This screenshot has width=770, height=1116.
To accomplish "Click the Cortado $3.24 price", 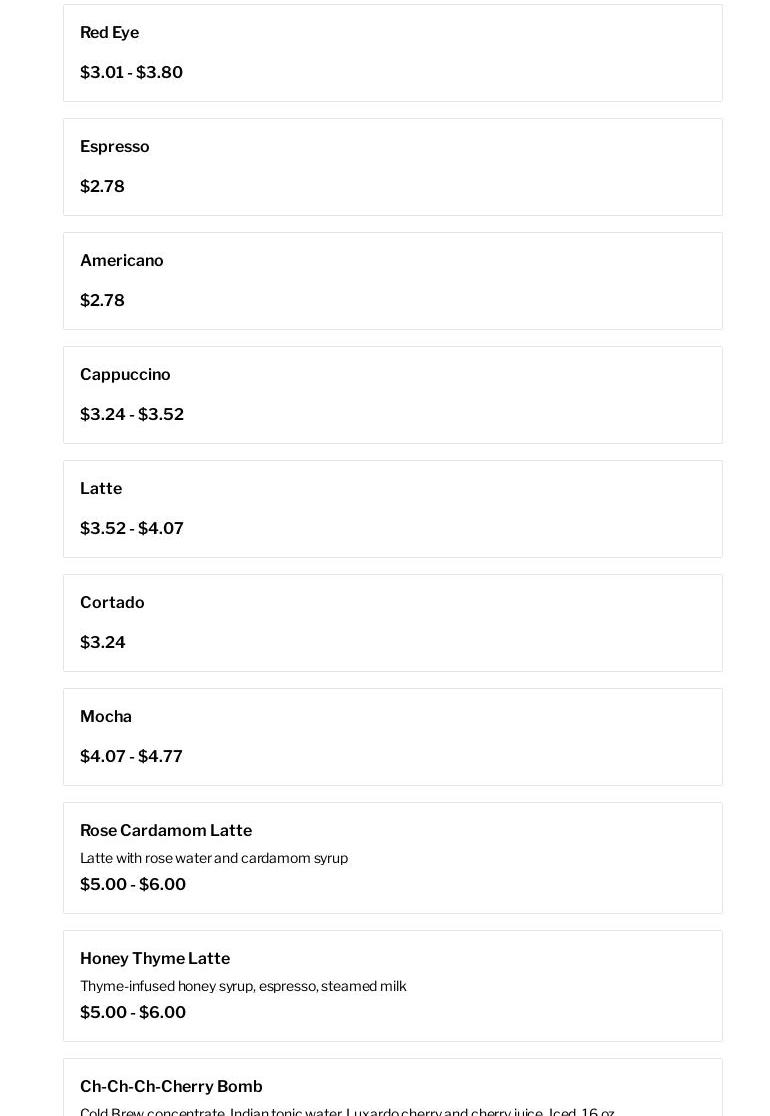I will [x=102, y=643].
